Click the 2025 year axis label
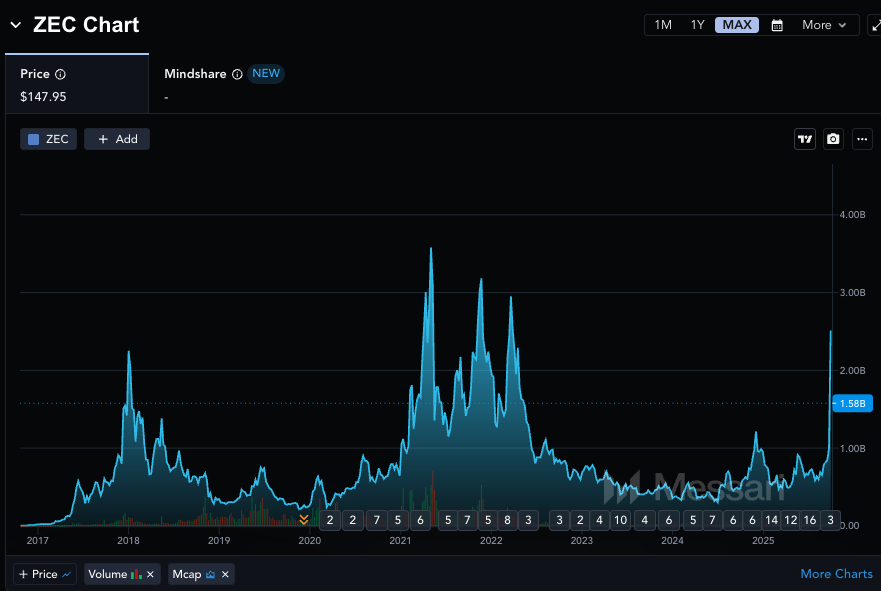The height and width of the screenshot is (591, 881). (763, 540)
